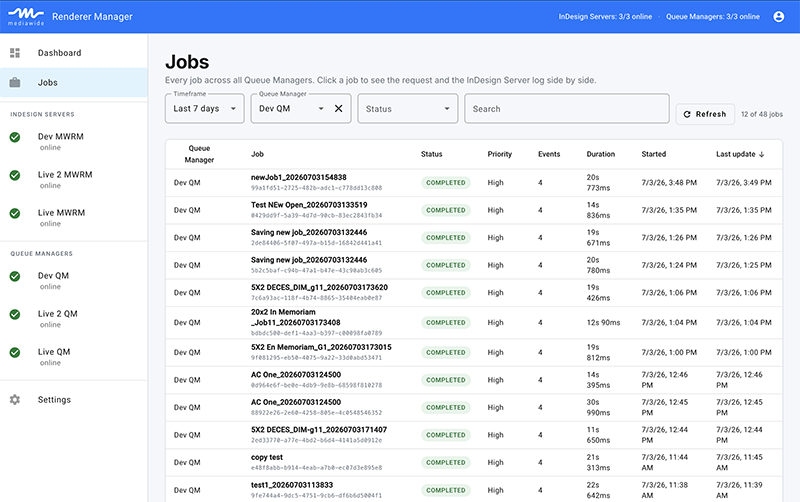Select Jobs in sidebar
Image resolution: width=800 pixels, height=502 pixels.
73,82
